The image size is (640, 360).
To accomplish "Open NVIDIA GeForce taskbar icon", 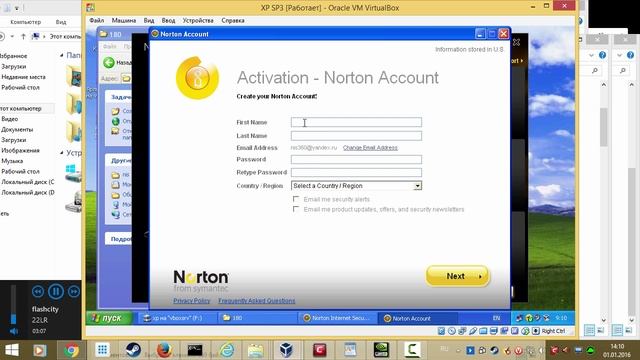I will [381, 350].
